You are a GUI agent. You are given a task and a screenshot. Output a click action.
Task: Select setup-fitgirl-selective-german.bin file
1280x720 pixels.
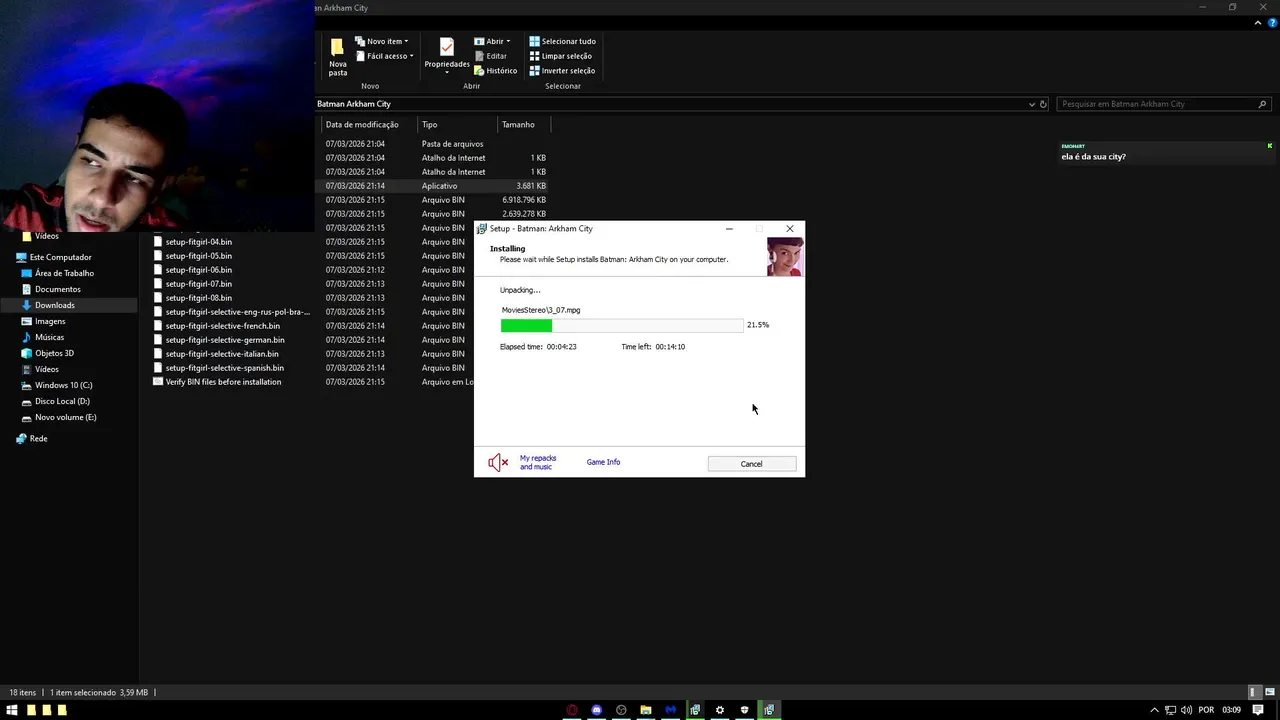[x=225, y=340]
